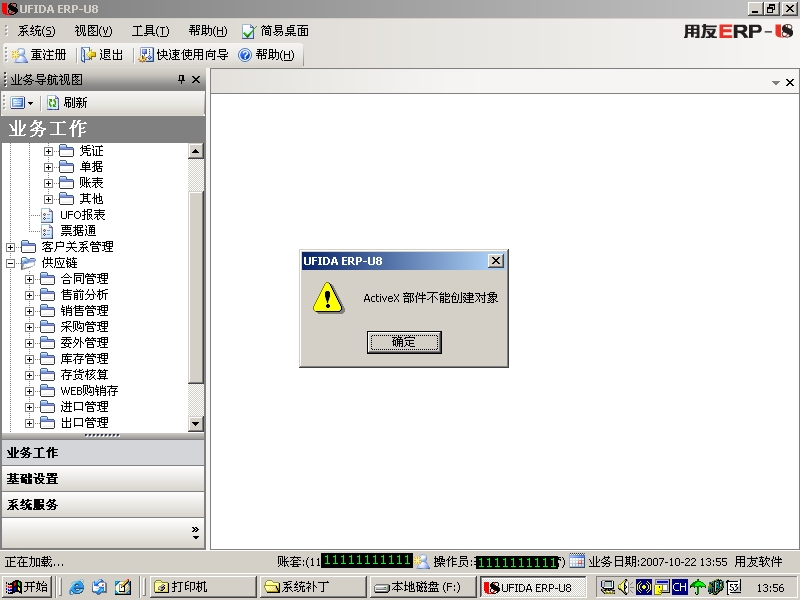This screenshot has height=600, width=800.
Task: Pin the 业务导航视图 panel
Action: [181, 80]
